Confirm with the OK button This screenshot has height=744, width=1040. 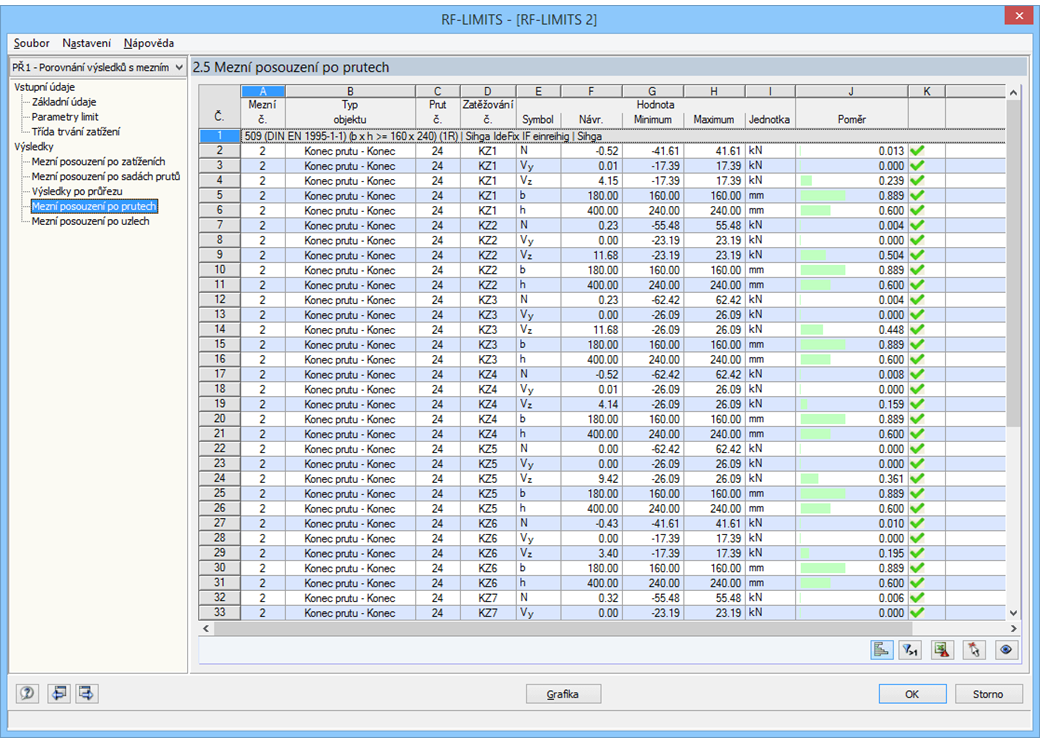[x=912, y=694]
